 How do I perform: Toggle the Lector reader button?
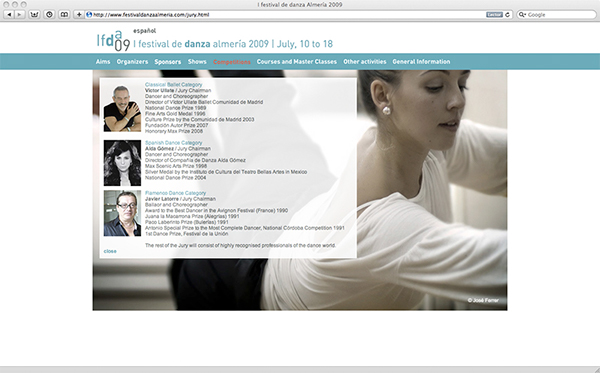click(x=494, y=15)
